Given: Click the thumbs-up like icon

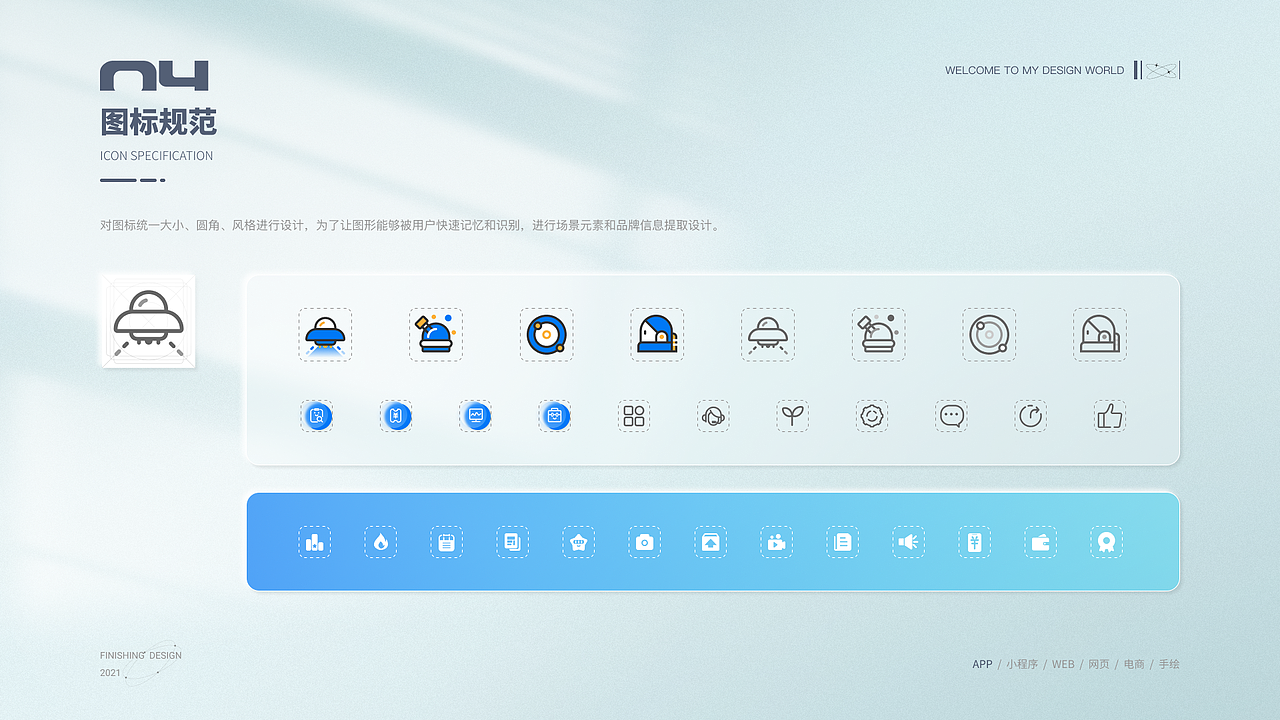Looking at the screenshot, I should pyautogui.click(x=1110, y=416).
